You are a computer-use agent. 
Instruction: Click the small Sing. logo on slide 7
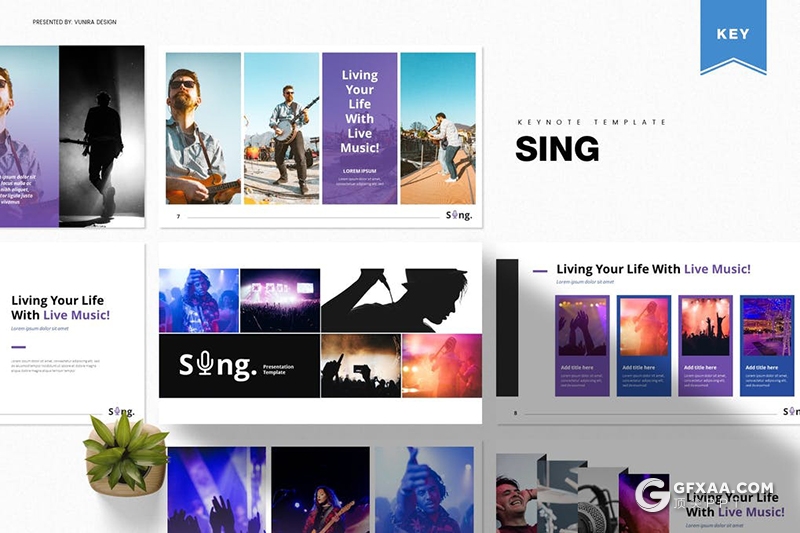pos(459,215)
